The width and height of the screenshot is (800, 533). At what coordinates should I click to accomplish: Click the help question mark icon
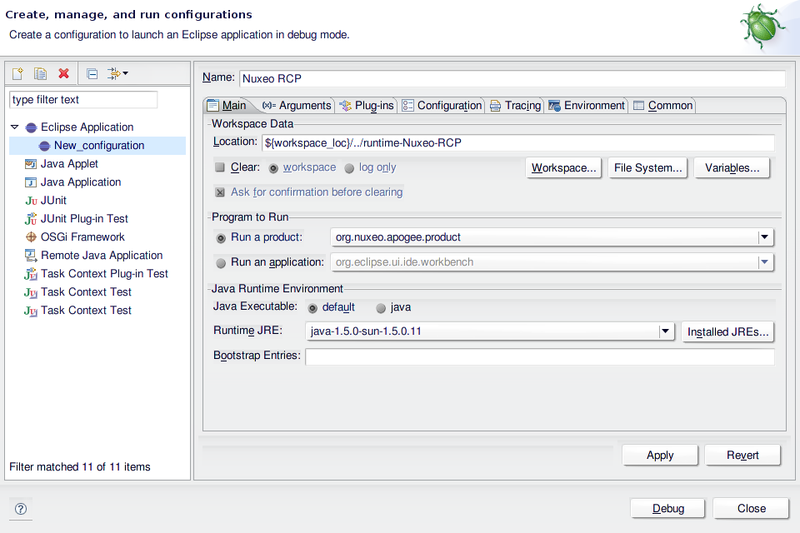tap(20, 508)
